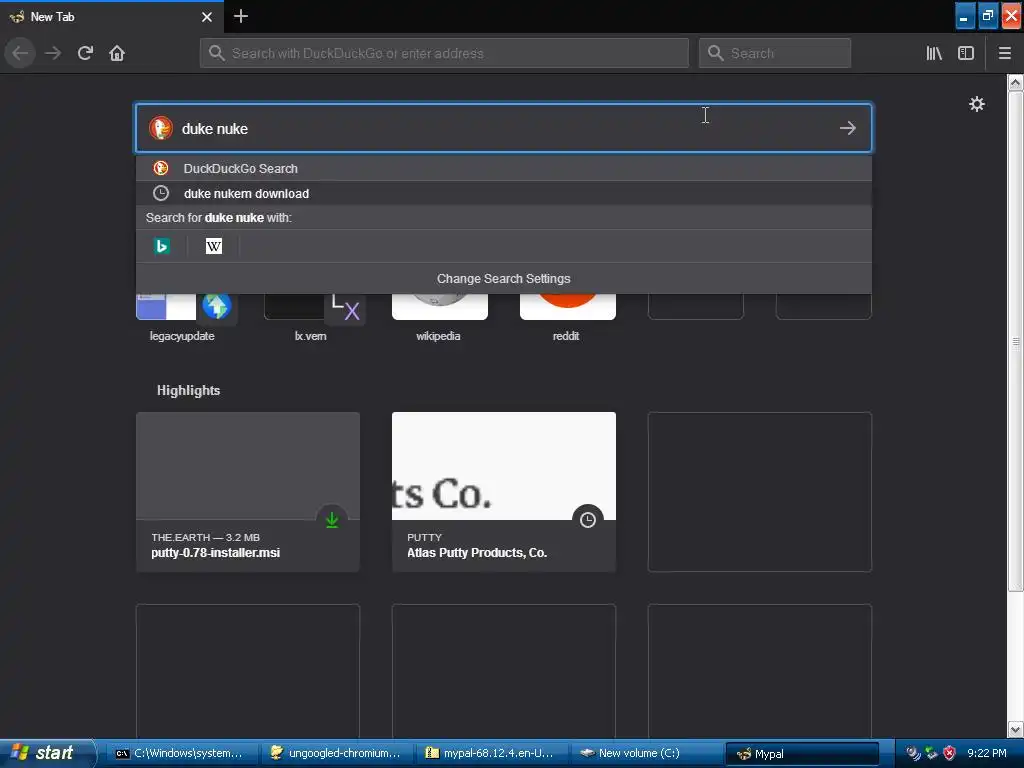The height and width of the screenshot is (768, 1024).
Task: Open the Library icon in toolbar
Action: pyautogui.click(x=934, y=53)
